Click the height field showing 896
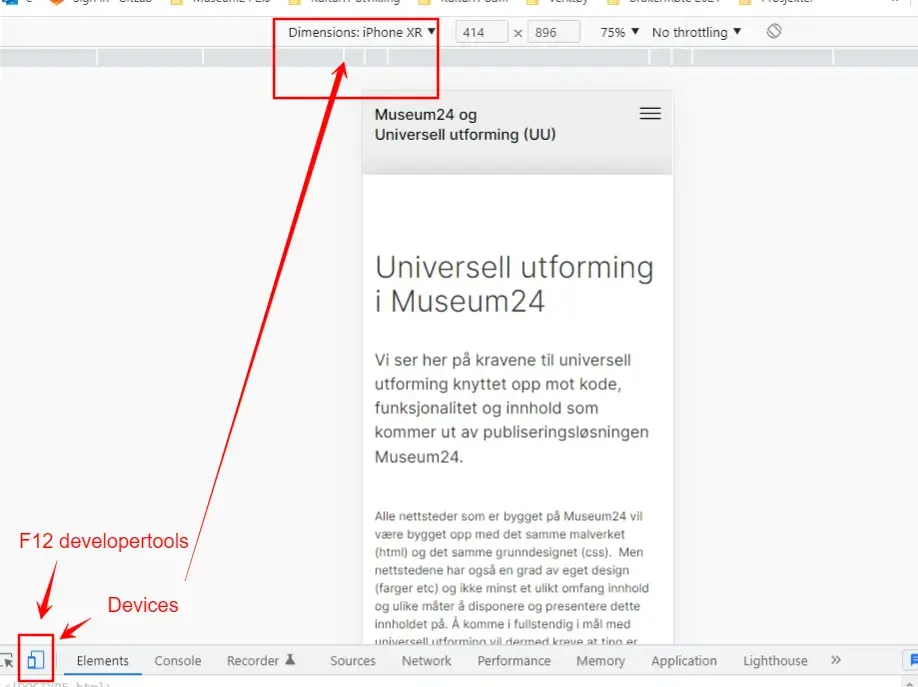The height and width of the screenshot is (687, 918). 553,32
